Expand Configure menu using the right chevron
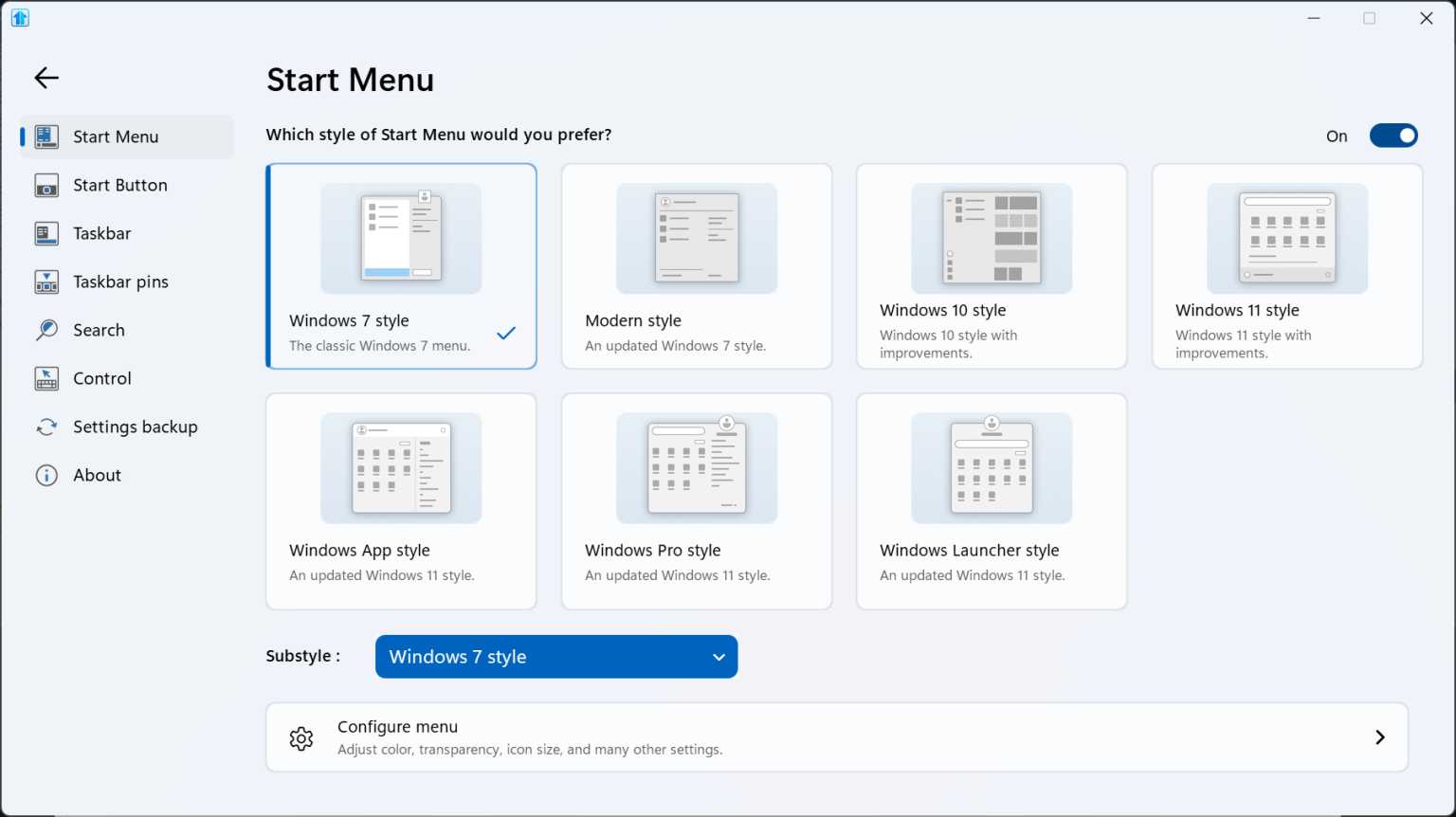The image size is (1456, 817). 1380,737
